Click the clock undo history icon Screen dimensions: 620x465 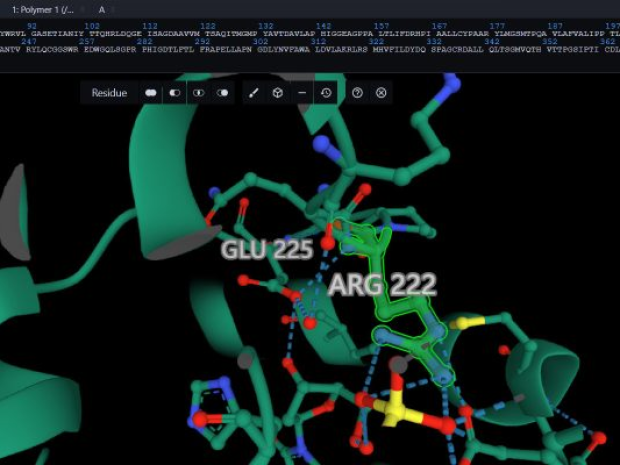(x=326, y=93)
